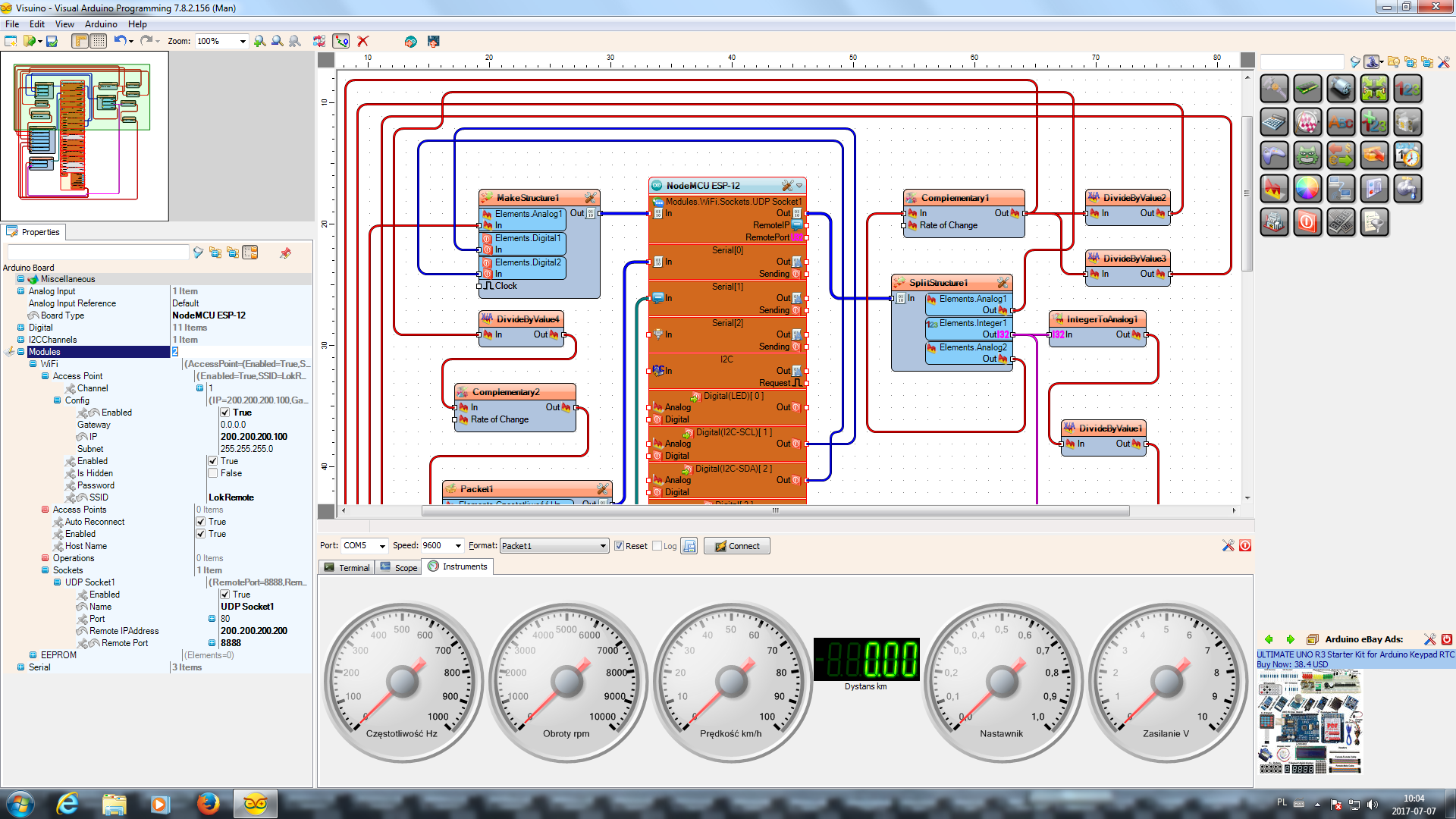The width and height of the screenshot is (1456, 819).
Task: Select the currency converter arrows component category
Action: pos(1341,155)
